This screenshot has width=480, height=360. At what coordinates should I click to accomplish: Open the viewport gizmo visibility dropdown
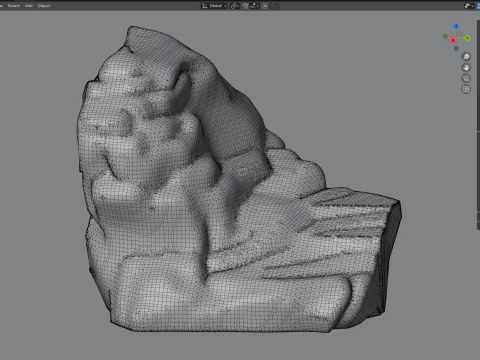pyautogui.click(x=469, y=6)
